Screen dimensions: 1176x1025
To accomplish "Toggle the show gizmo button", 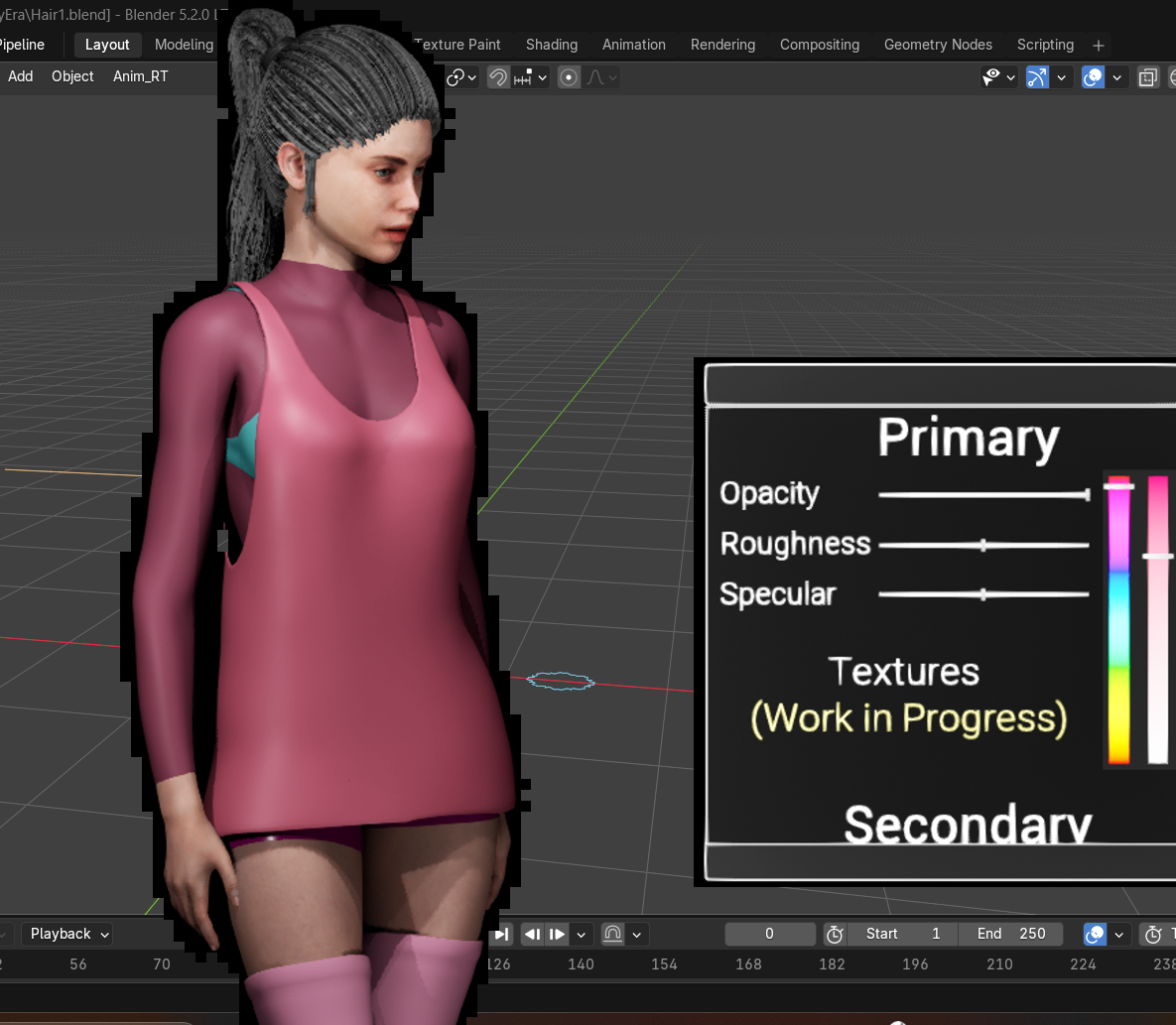I will coord(1037,77).
